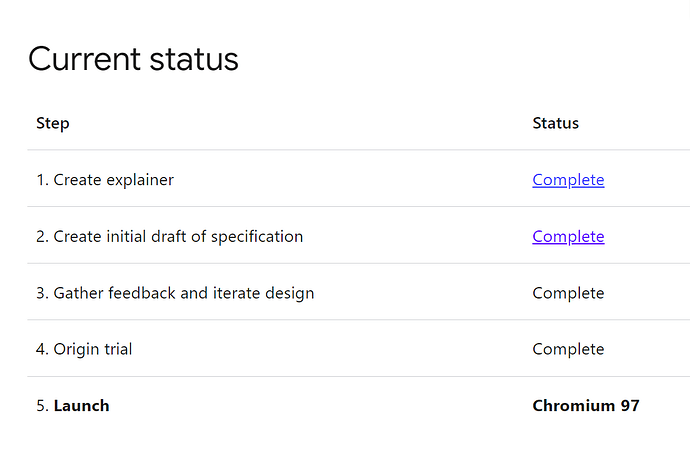Click the word design in step 3
The image size is (690, 450).
coord(290,294)
